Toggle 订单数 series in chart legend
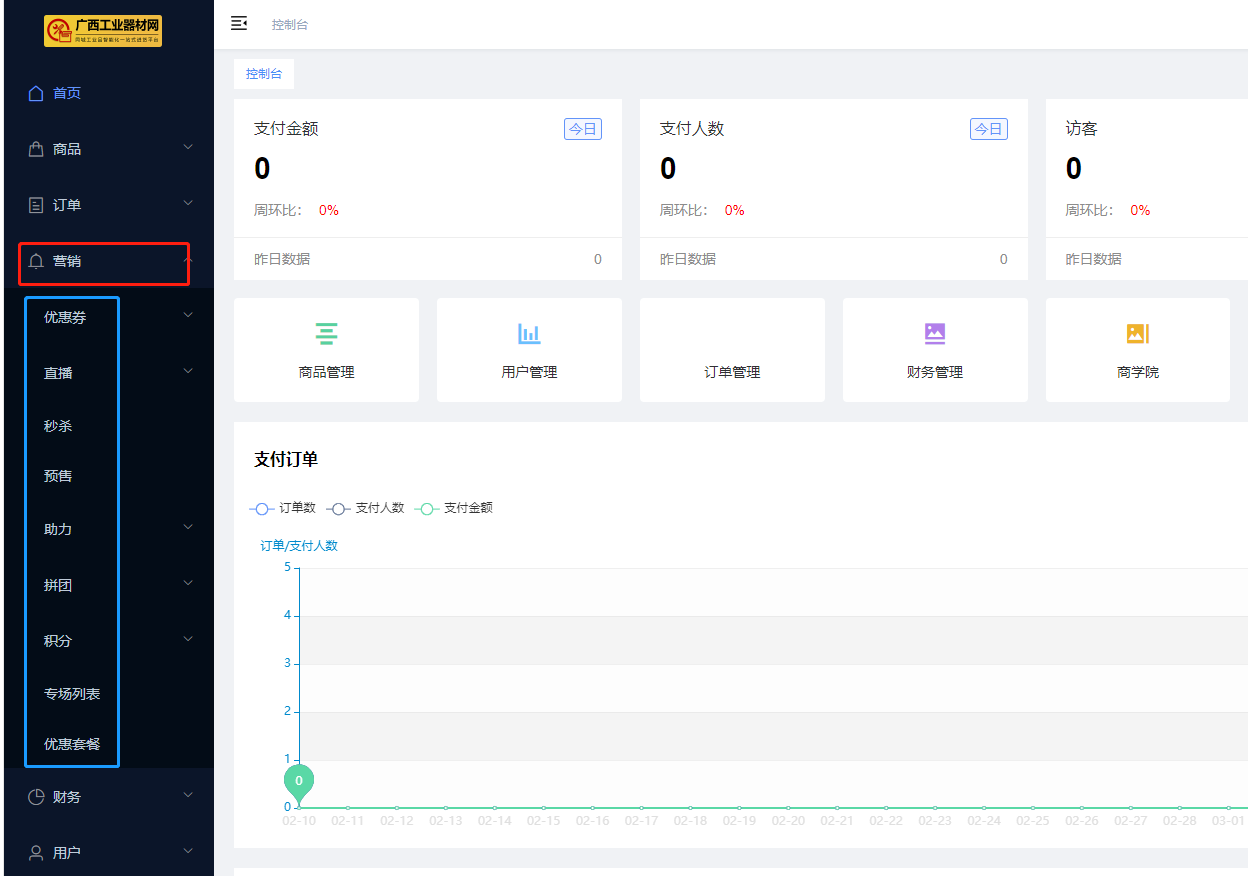 click(x=283, y=508)
